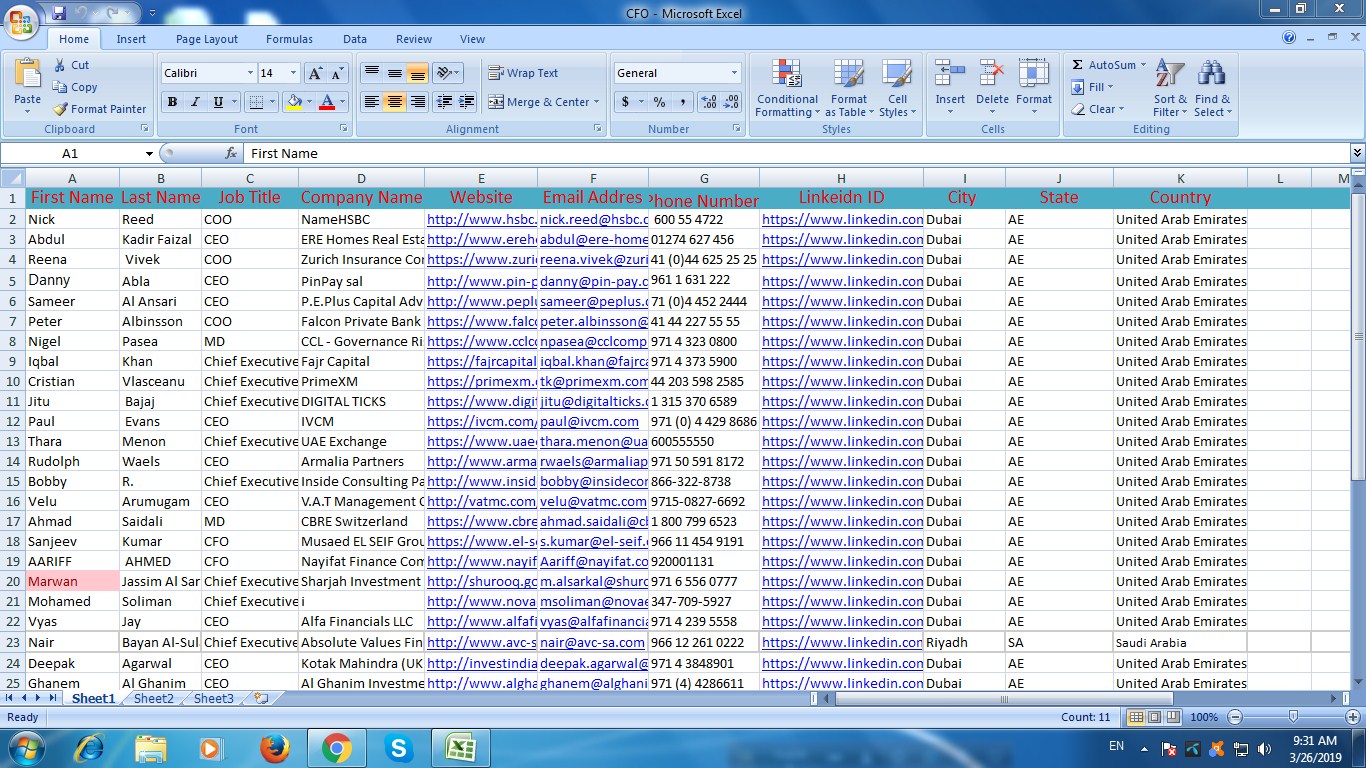Switch to Insert ribbon tab
The height and width of the screenshot is (768, 1366).
tap(131, 39)
